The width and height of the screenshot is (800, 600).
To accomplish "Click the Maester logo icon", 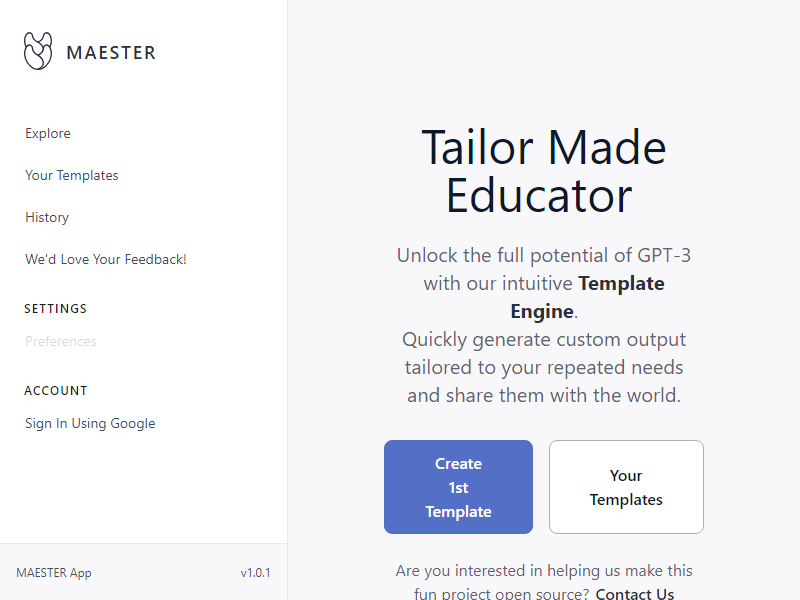I will [x=38, y=51].
